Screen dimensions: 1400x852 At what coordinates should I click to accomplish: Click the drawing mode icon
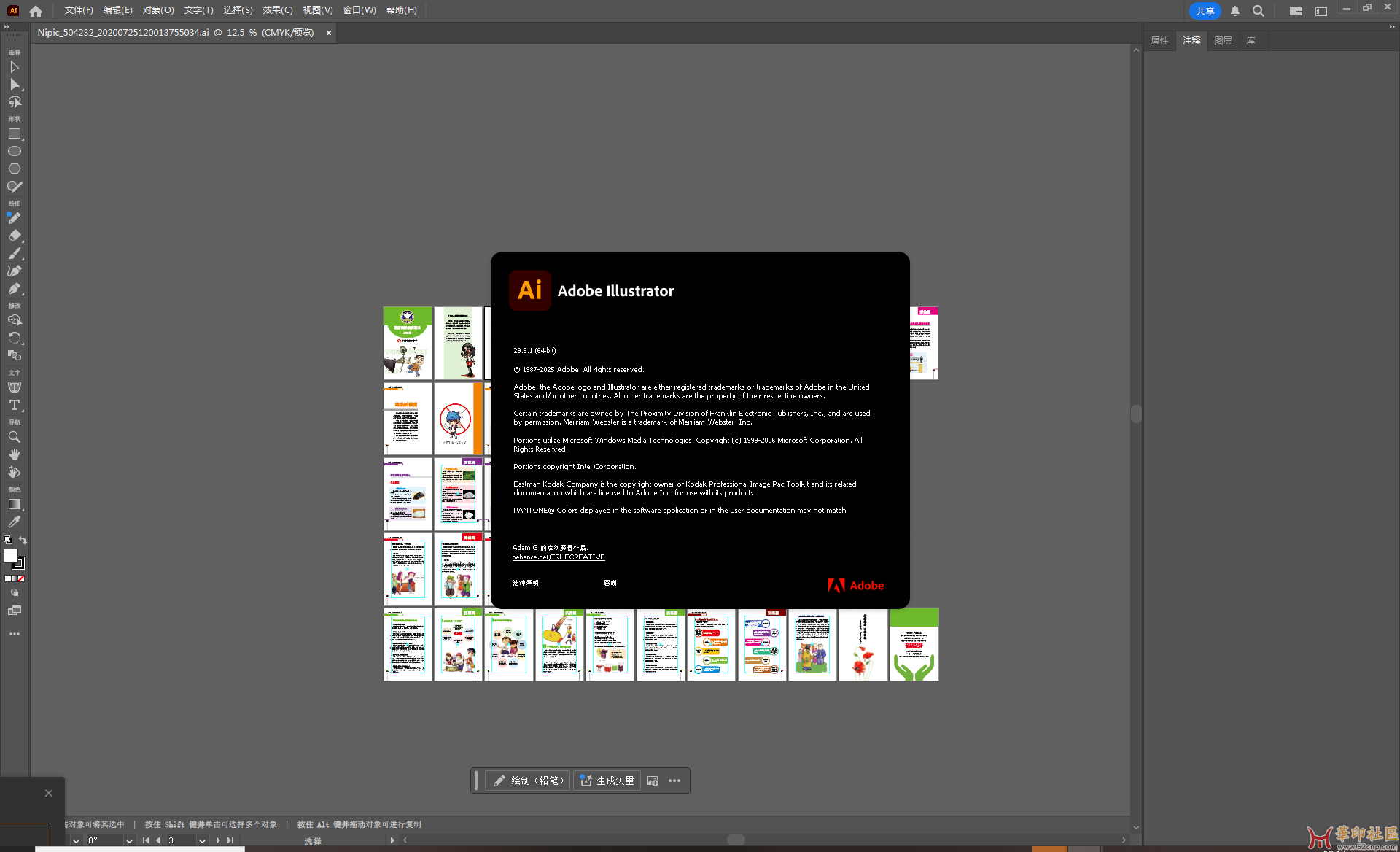pos(15,593)
